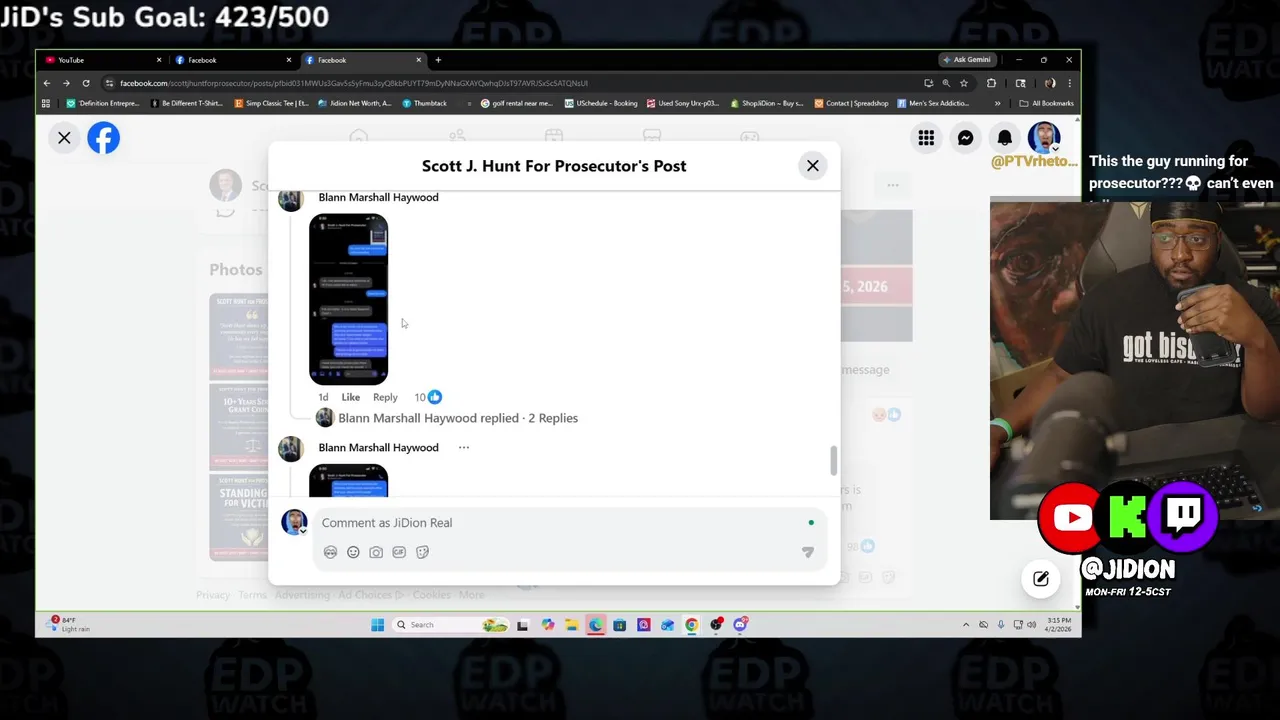Open 'Jidion Net Worth' bookmark
Screen dimensions: 1280x720
coord(354,103)
